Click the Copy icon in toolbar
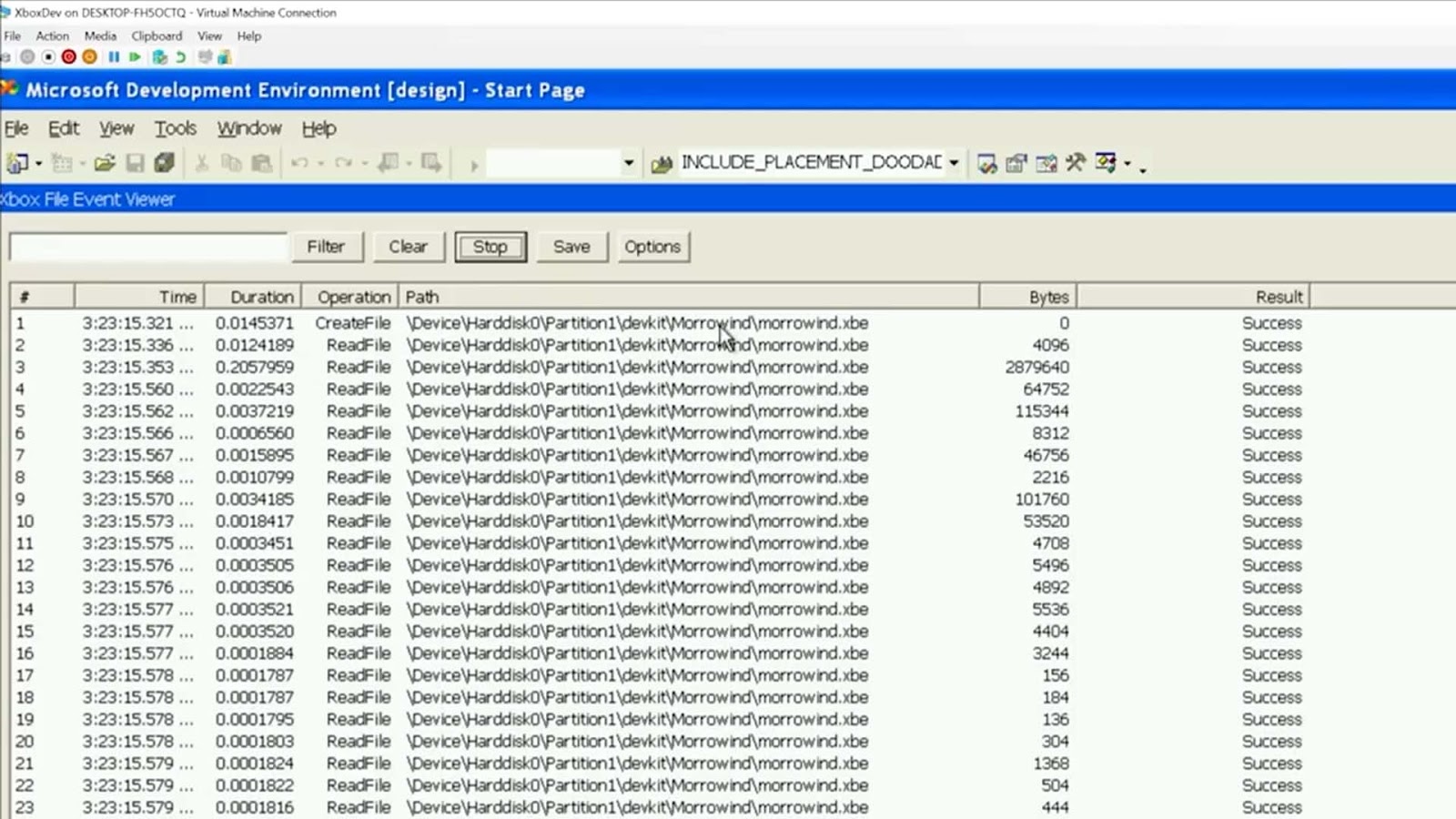Image resolution: width=1456 pixels, height=819 pixels. [232, 163]
